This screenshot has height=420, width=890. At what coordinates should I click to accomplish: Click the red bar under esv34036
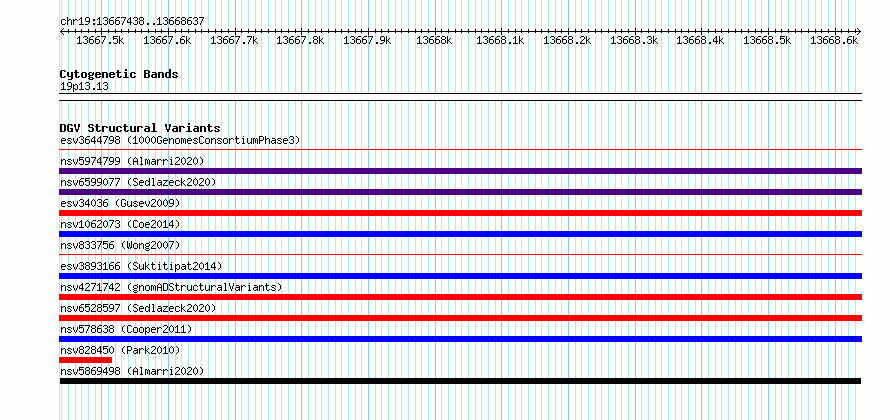point(460,213)
